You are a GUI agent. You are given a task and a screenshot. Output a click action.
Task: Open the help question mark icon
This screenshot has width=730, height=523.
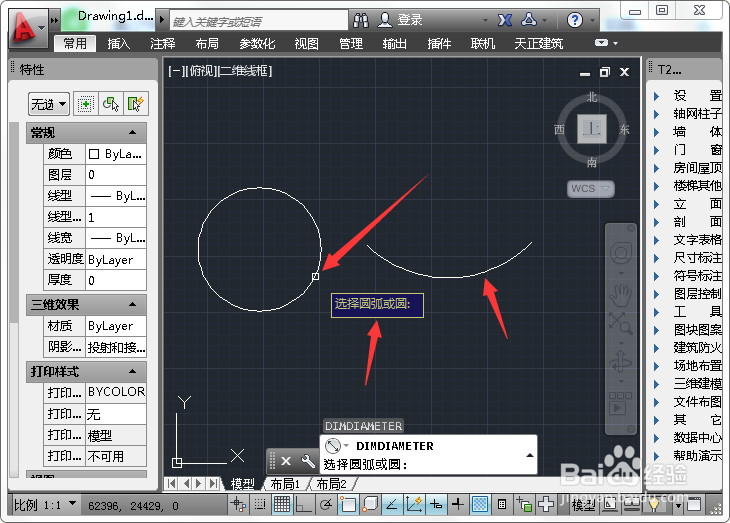pos(575,20)
